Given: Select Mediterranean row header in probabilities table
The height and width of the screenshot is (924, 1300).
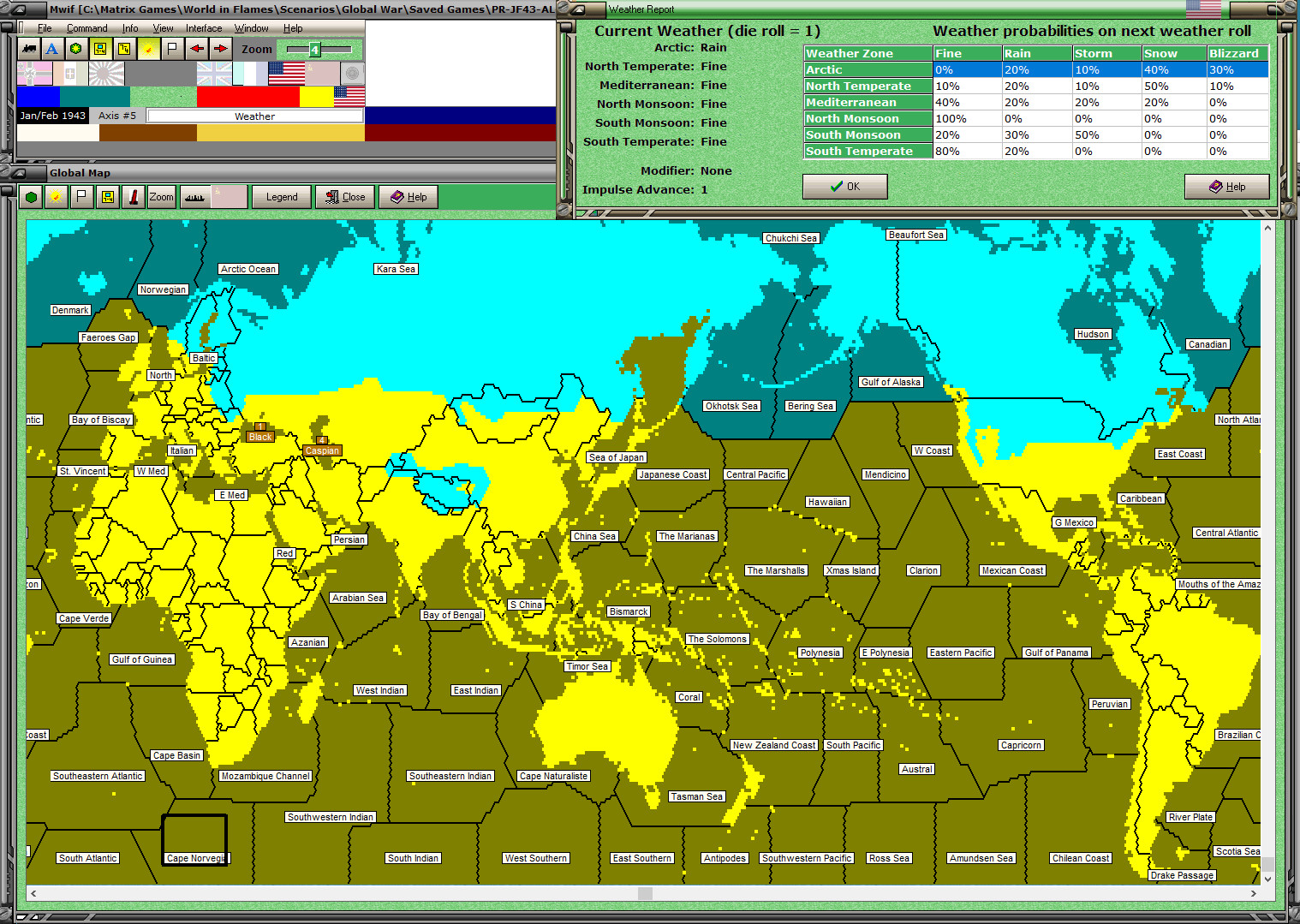Looking at the screenshot, I should [868, 102].
